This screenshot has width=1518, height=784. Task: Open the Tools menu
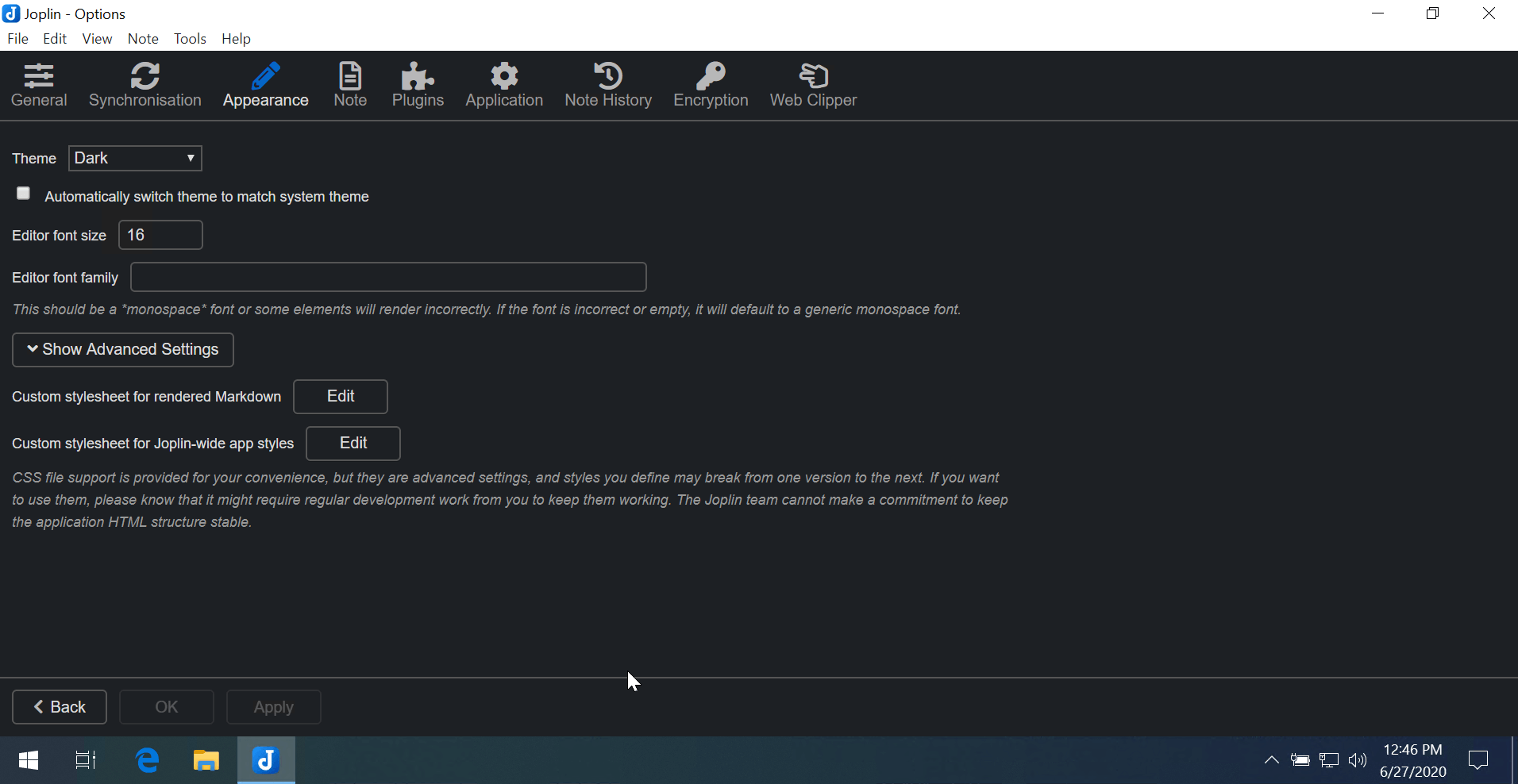189,38
